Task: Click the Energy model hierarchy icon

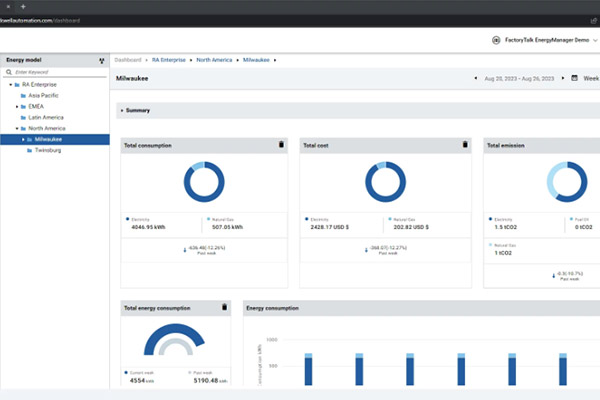Action: (101, 60)
